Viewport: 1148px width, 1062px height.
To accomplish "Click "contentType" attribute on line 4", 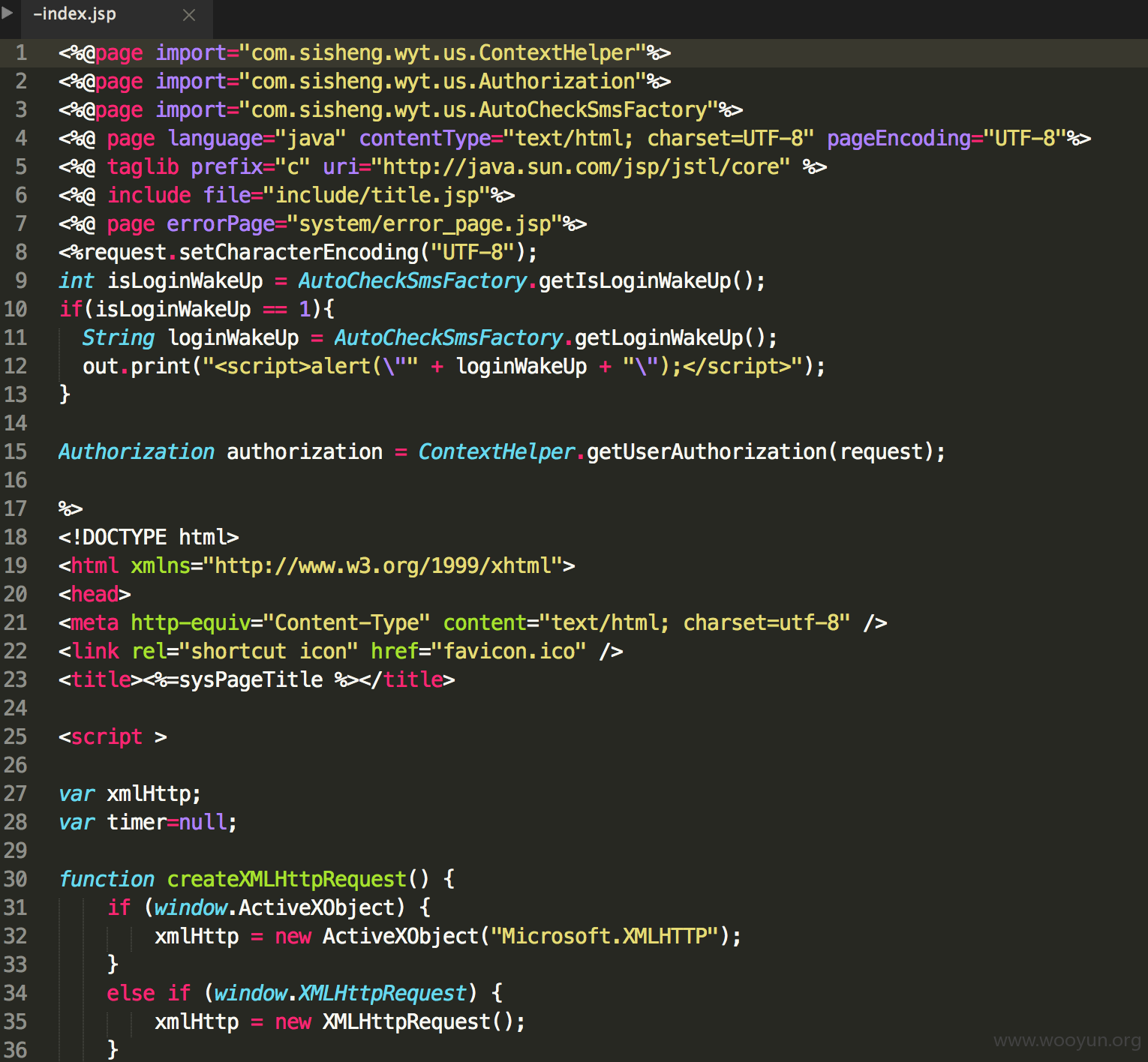I will pyautogui.click(x=425, y=138).
